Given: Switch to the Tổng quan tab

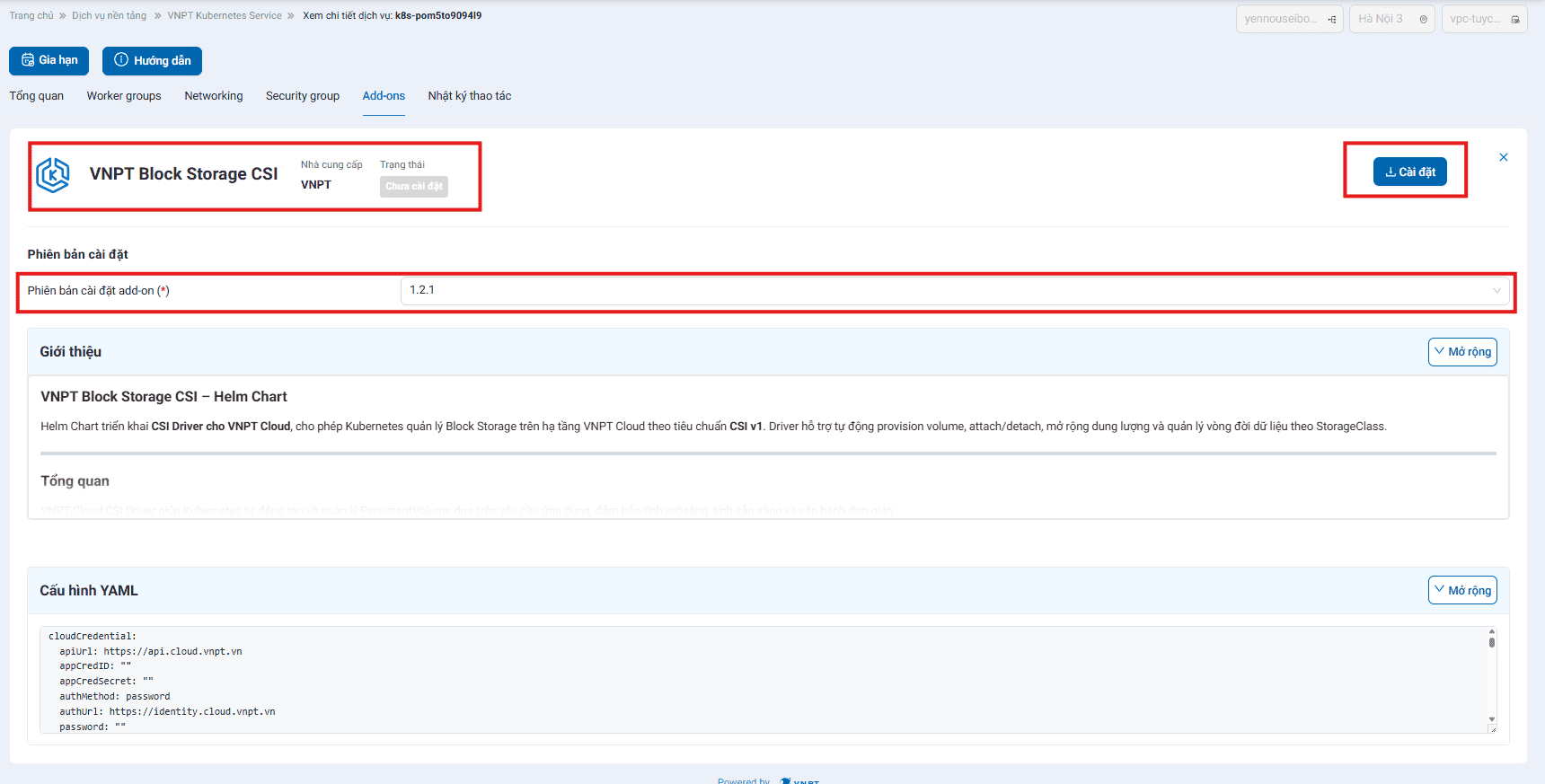Looking at the screenshot, I should [37, 96].
